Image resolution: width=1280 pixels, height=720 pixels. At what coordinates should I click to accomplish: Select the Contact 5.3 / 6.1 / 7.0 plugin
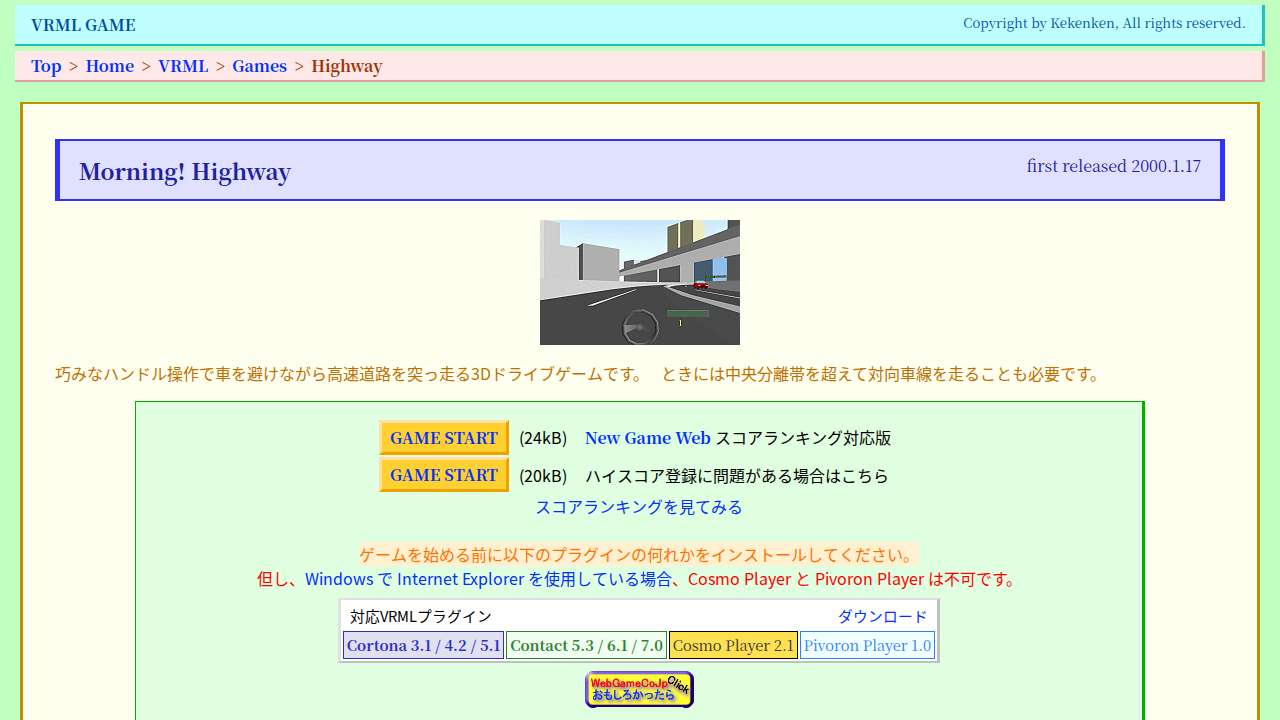point(586,645)
